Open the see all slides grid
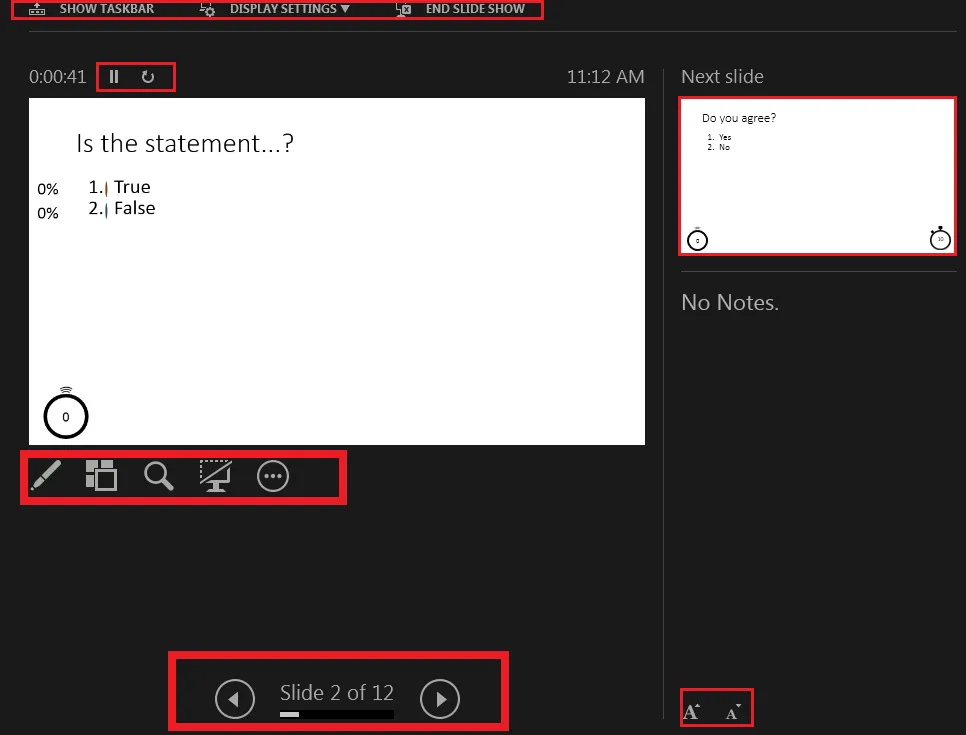This screenshot has width=966, height=735. pyautogui.click(x=102, y=476)
